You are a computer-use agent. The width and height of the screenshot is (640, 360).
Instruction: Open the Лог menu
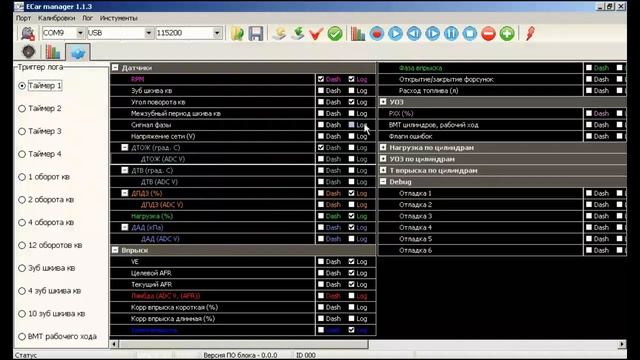tap(87, 18)
